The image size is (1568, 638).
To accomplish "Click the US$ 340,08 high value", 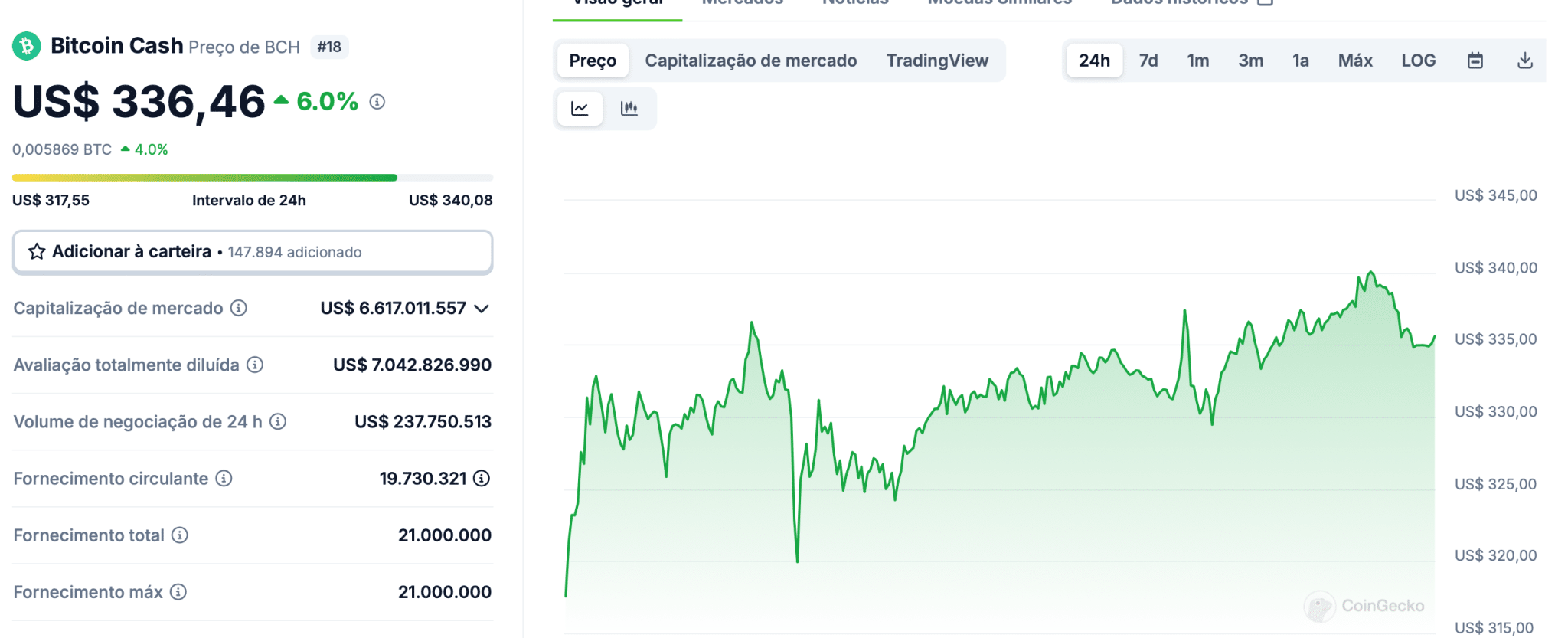I will (x=451, y=200).
